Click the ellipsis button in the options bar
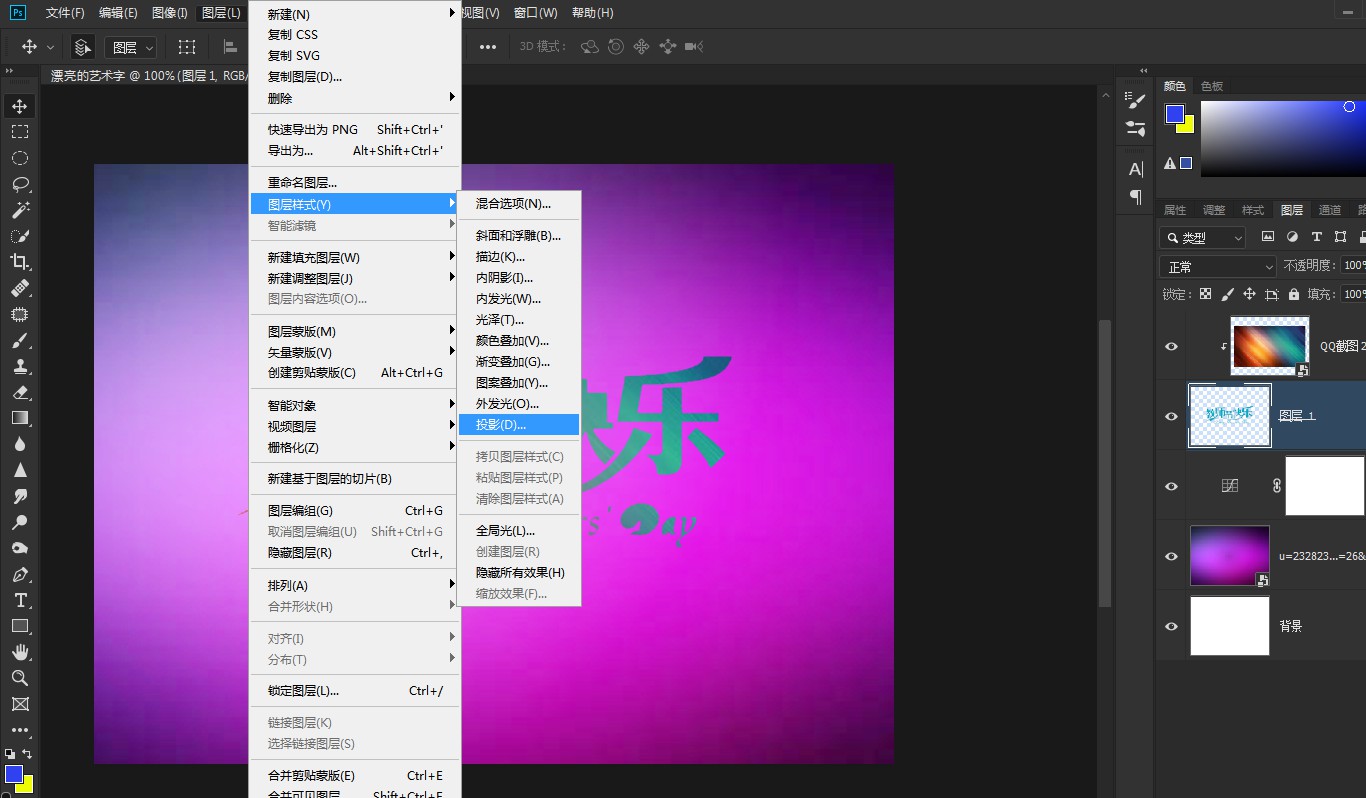Screen dimensions: 1366x798 [488, 45]
